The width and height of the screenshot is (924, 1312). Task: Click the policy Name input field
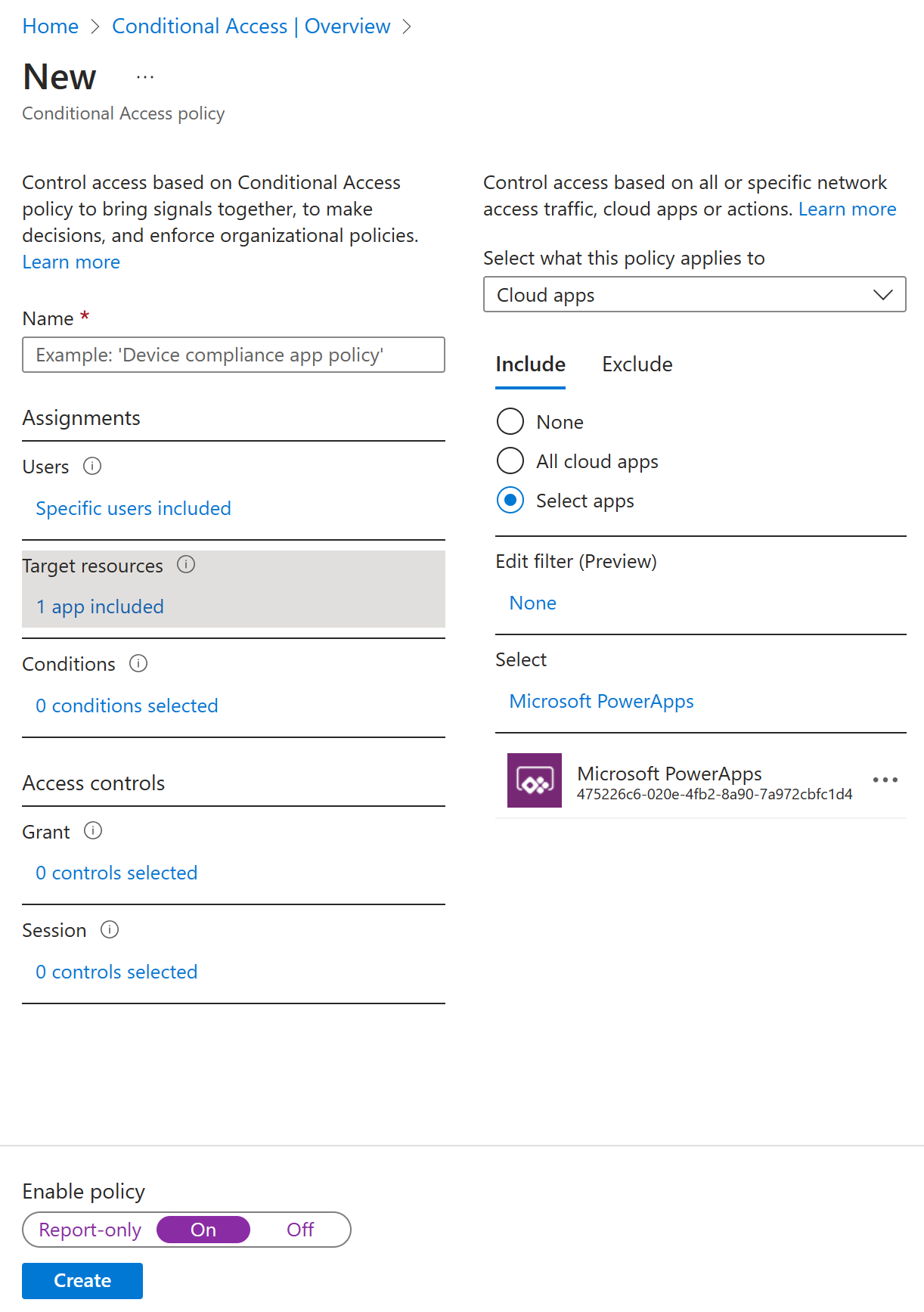click(x=234, y=355)
